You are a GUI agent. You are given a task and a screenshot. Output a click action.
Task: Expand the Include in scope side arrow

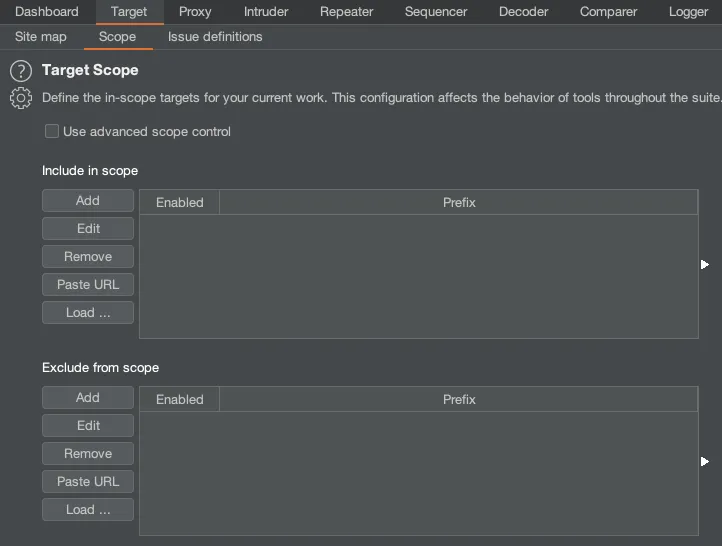point(705,264)
